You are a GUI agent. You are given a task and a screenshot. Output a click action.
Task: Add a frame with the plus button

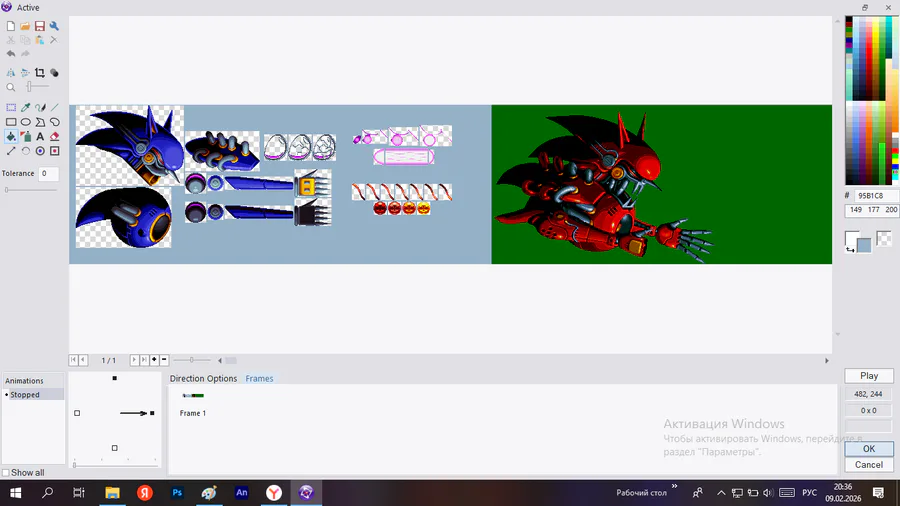click(x=154, y=360)
